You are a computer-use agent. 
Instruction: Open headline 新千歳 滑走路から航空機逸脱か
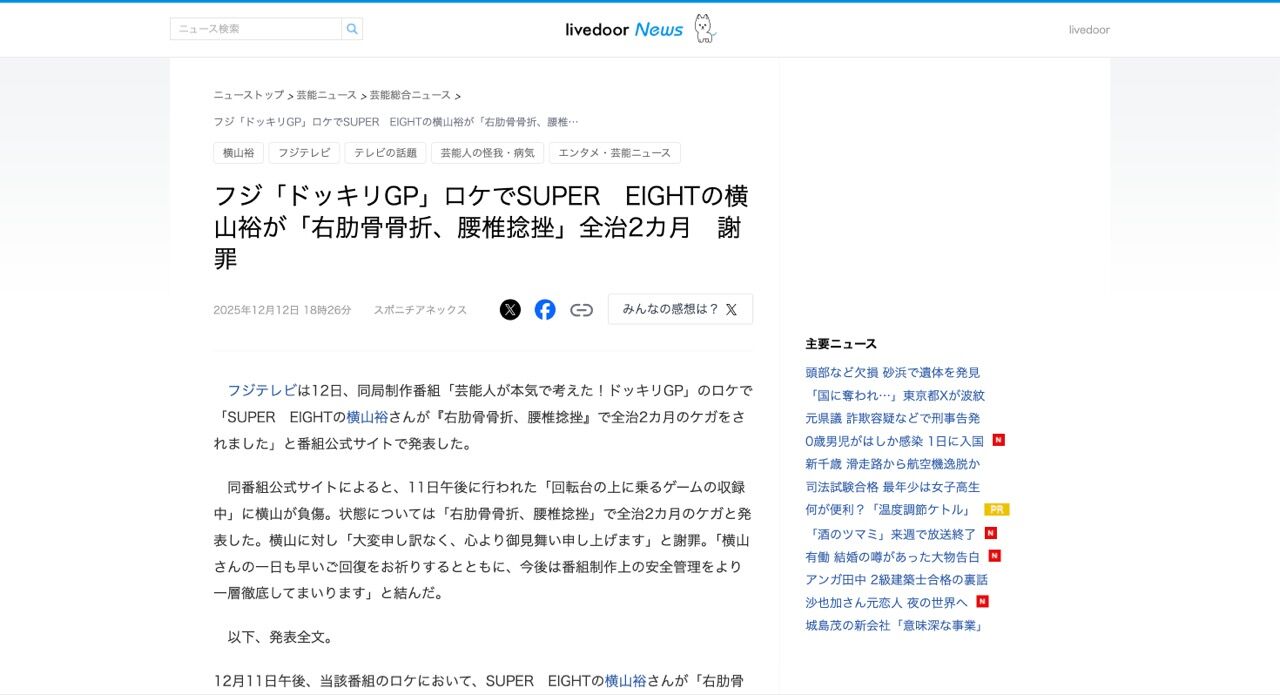click(x=893, y=464)
